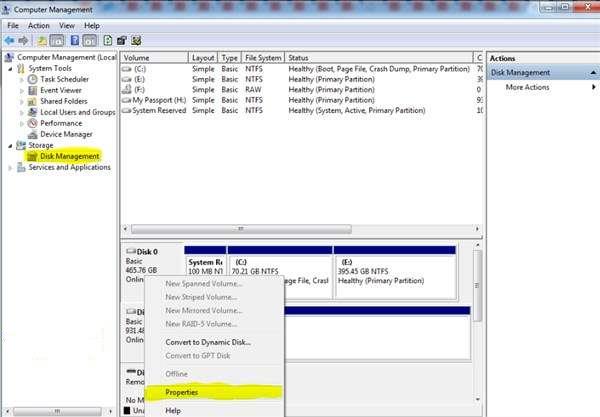Click the Performance monitor icon

[33, 123]
